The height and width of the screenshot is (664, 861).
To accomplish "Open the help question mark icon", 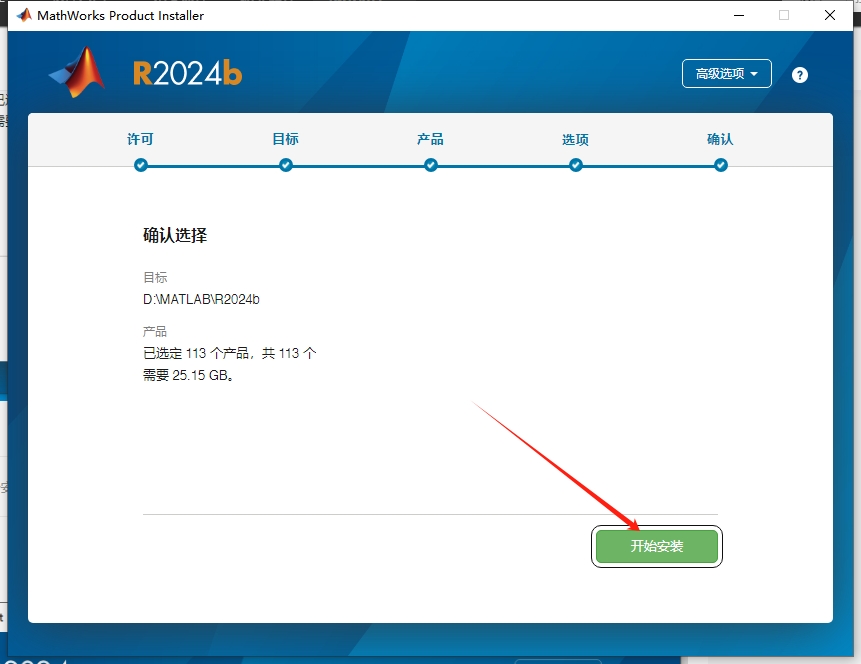I will (799, 73).
